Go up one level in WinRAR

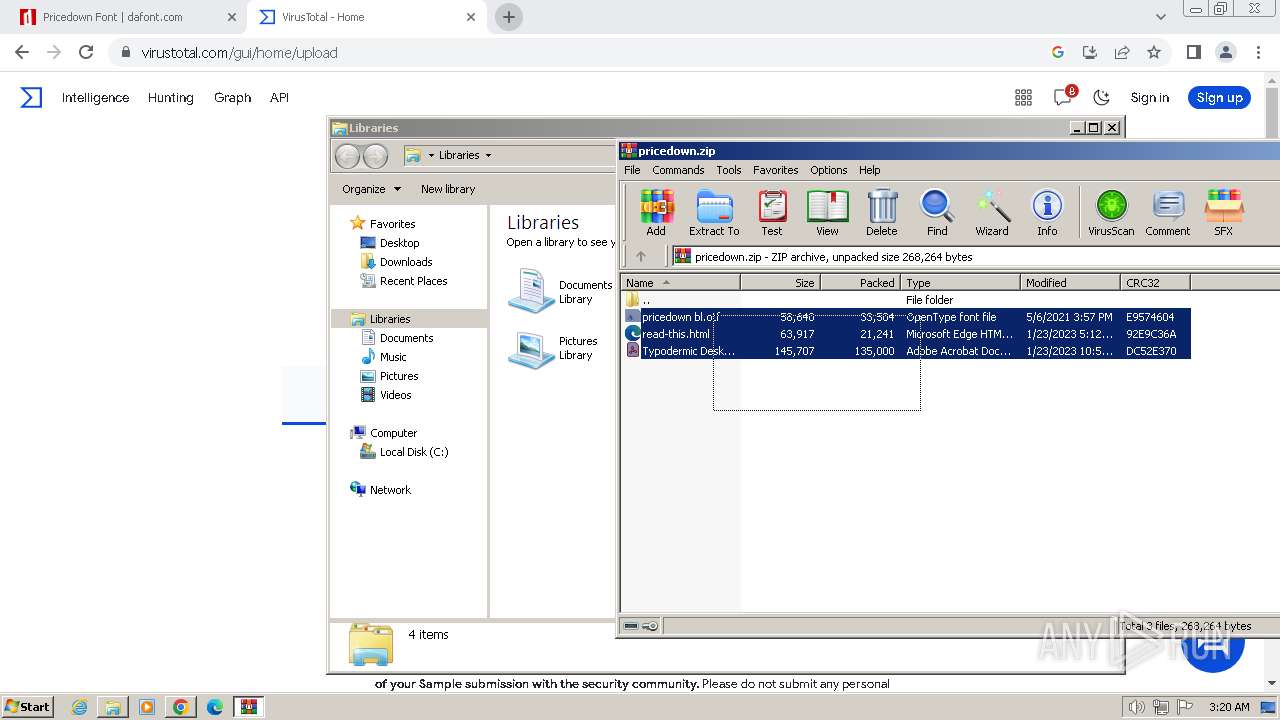[x=641, y=257]
